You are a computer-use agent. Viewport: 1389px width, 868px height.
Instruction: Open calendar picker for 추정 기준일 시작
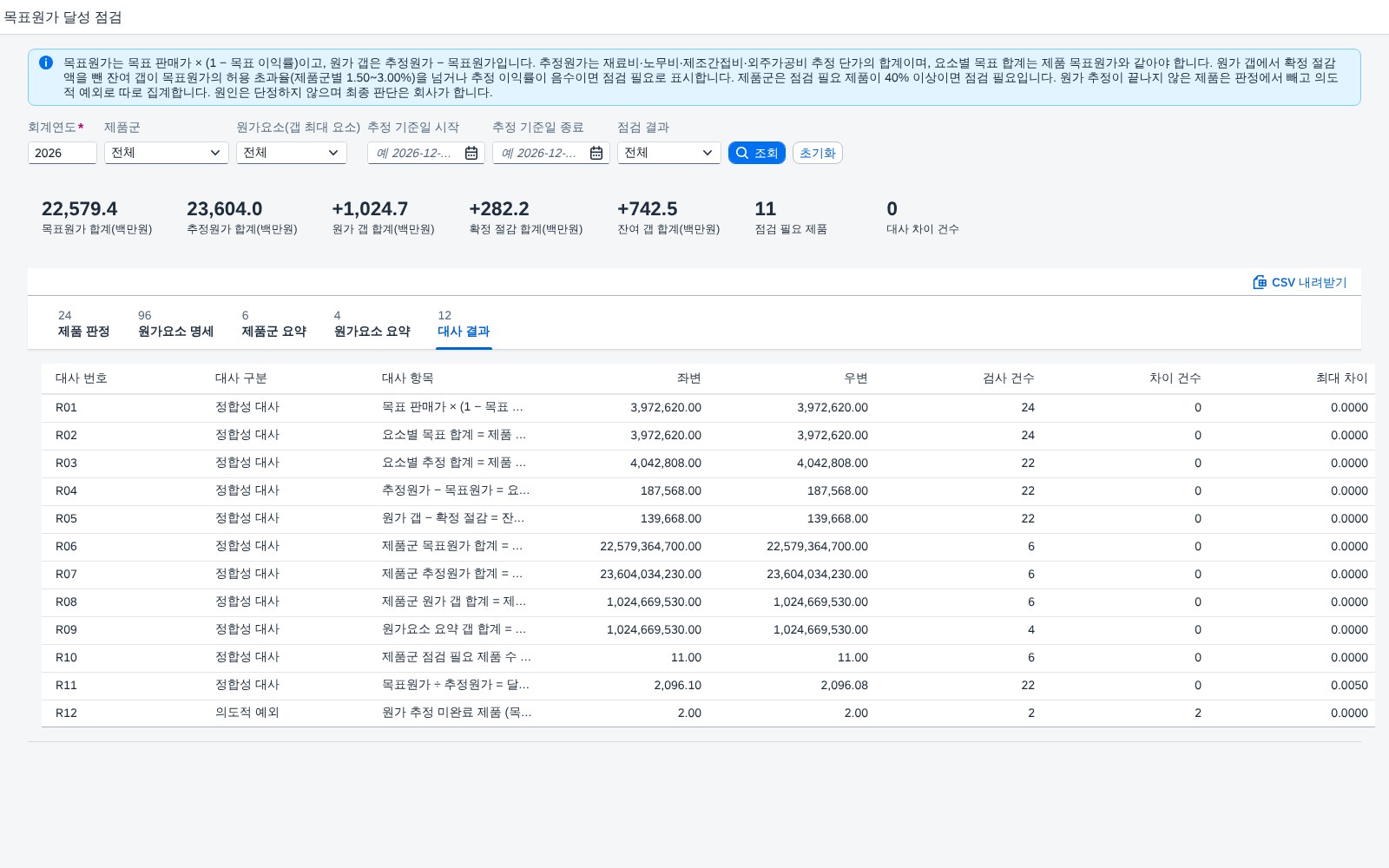point(471,153)
